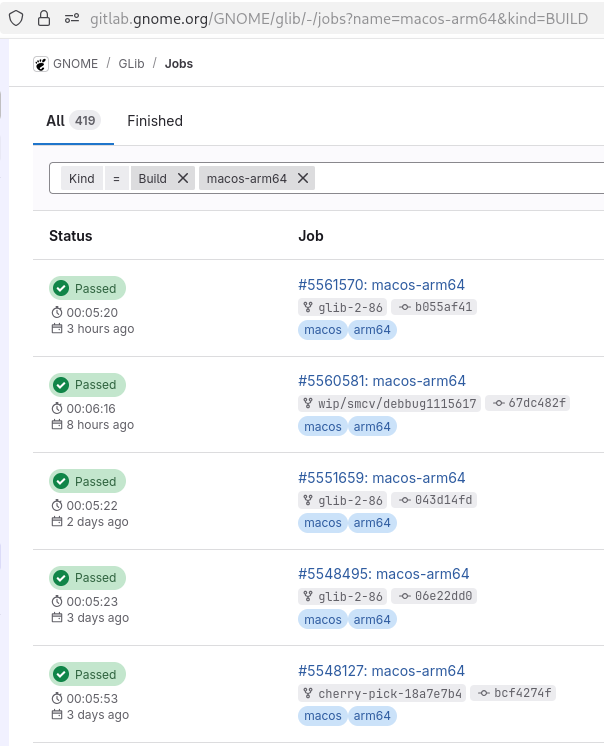Open the GLib breadcrumb link
This screenshot has height=746, width=604.
(x=131, y=64)
